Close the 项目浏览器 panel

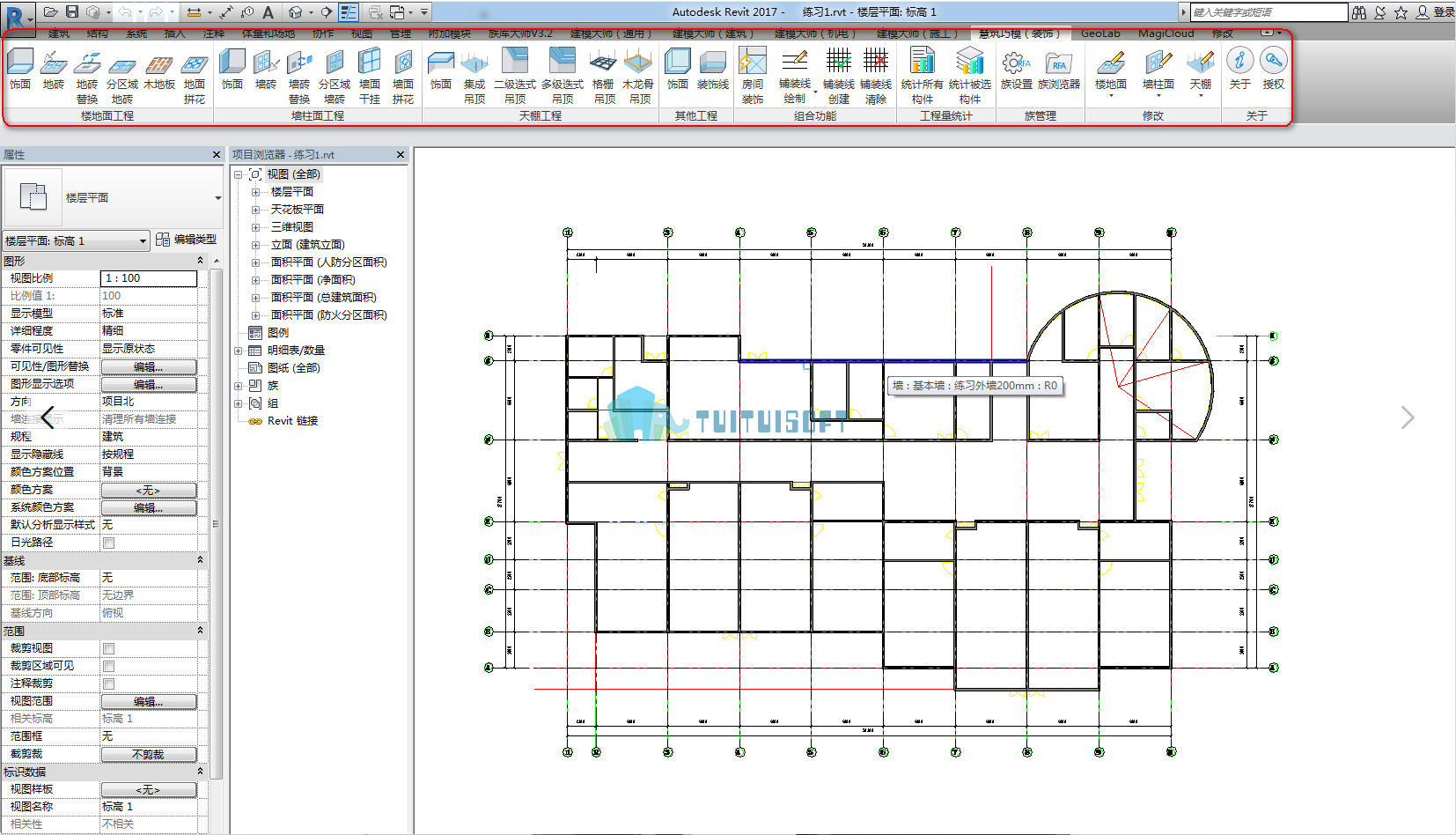pos(401,154)
